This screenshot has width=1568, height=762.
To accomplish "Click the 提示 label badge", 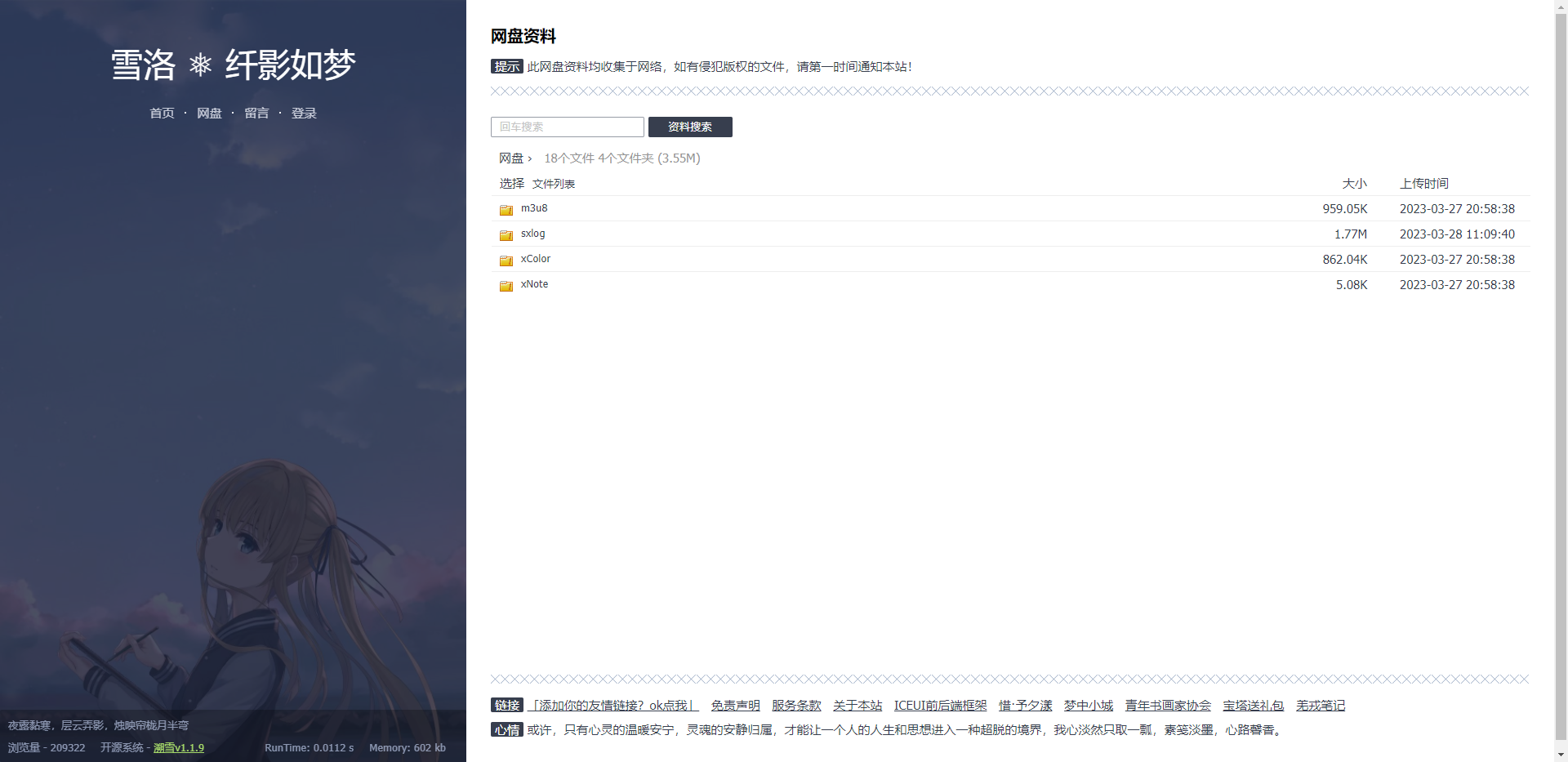I will tap(507, 67).
